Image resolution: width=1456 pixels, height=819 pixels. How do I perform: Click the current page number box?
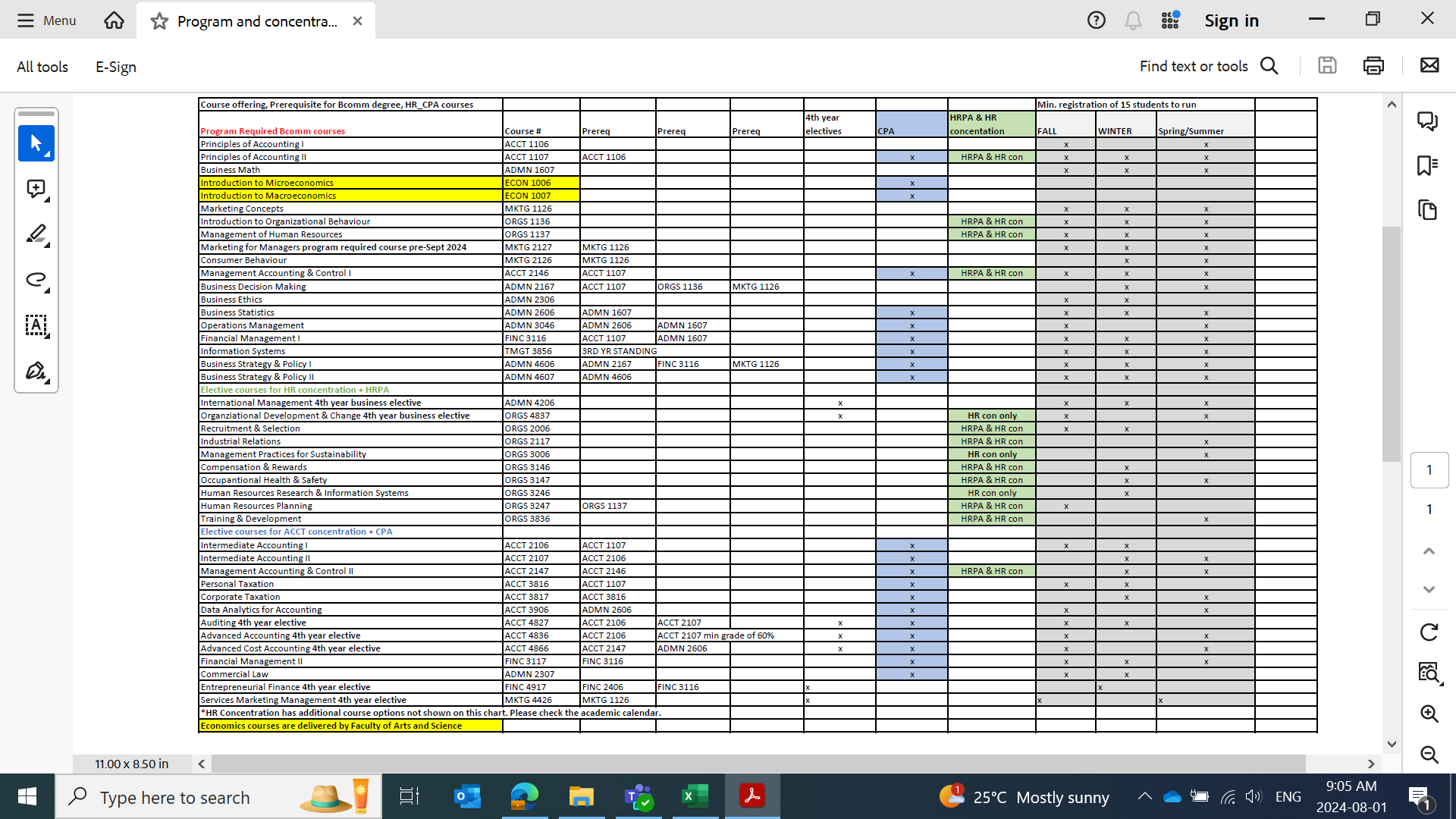pyautogui.click(x=1429, y=470)
